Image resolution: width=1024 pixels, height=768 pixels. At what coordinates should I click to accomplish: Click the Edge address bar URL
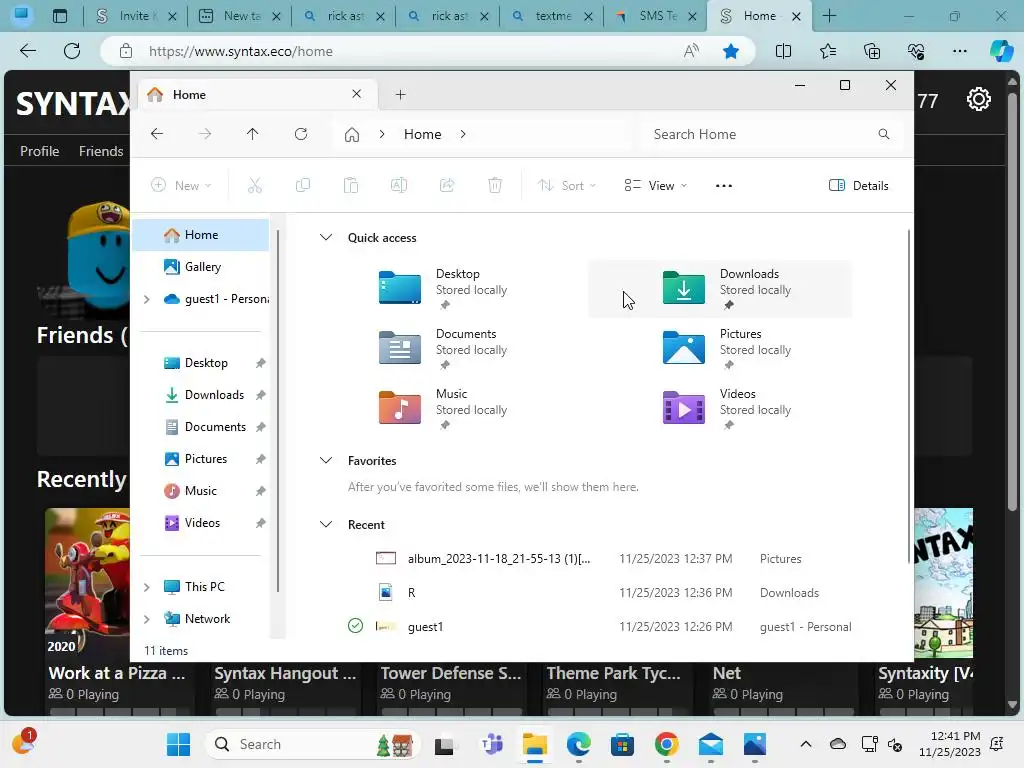[x=241, y=51]
